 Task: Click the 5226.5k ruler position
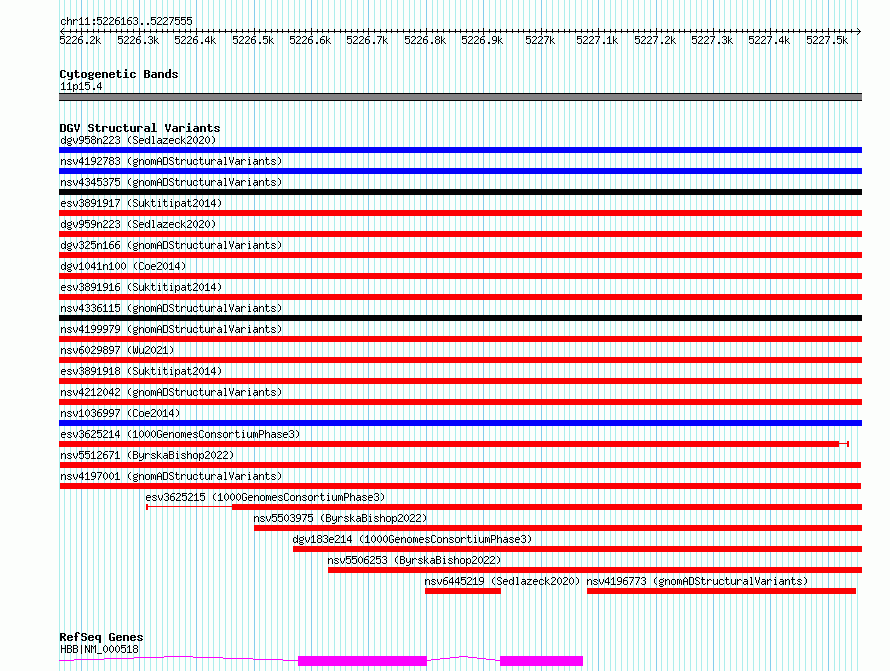(253, 40)
